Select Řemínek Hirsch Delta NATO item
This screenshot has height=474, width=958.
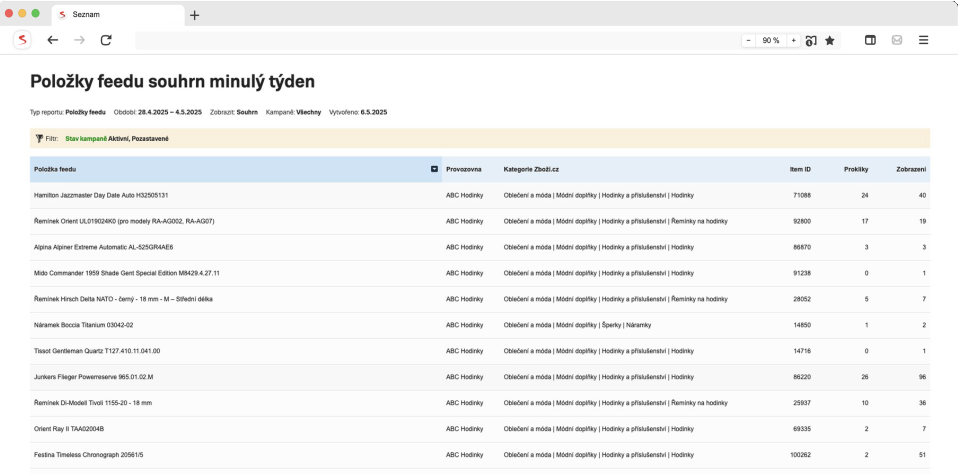pyautogui.click(x=123, y=299)
